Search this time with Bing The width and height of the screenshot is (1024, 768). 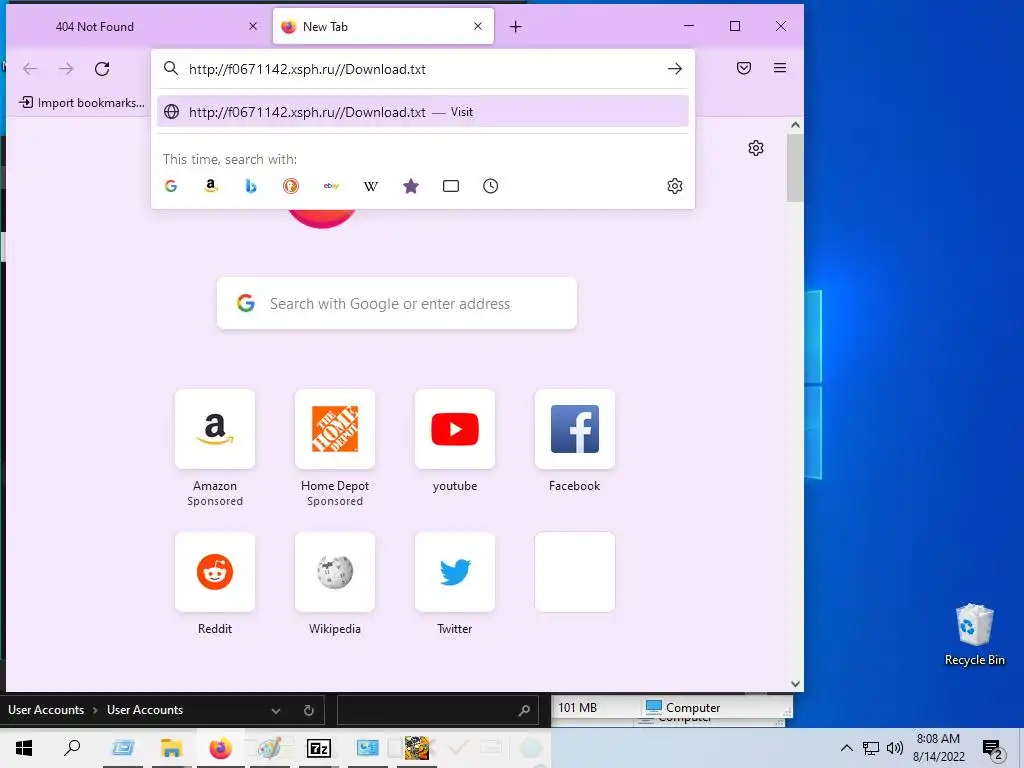[x=251, y=186]
